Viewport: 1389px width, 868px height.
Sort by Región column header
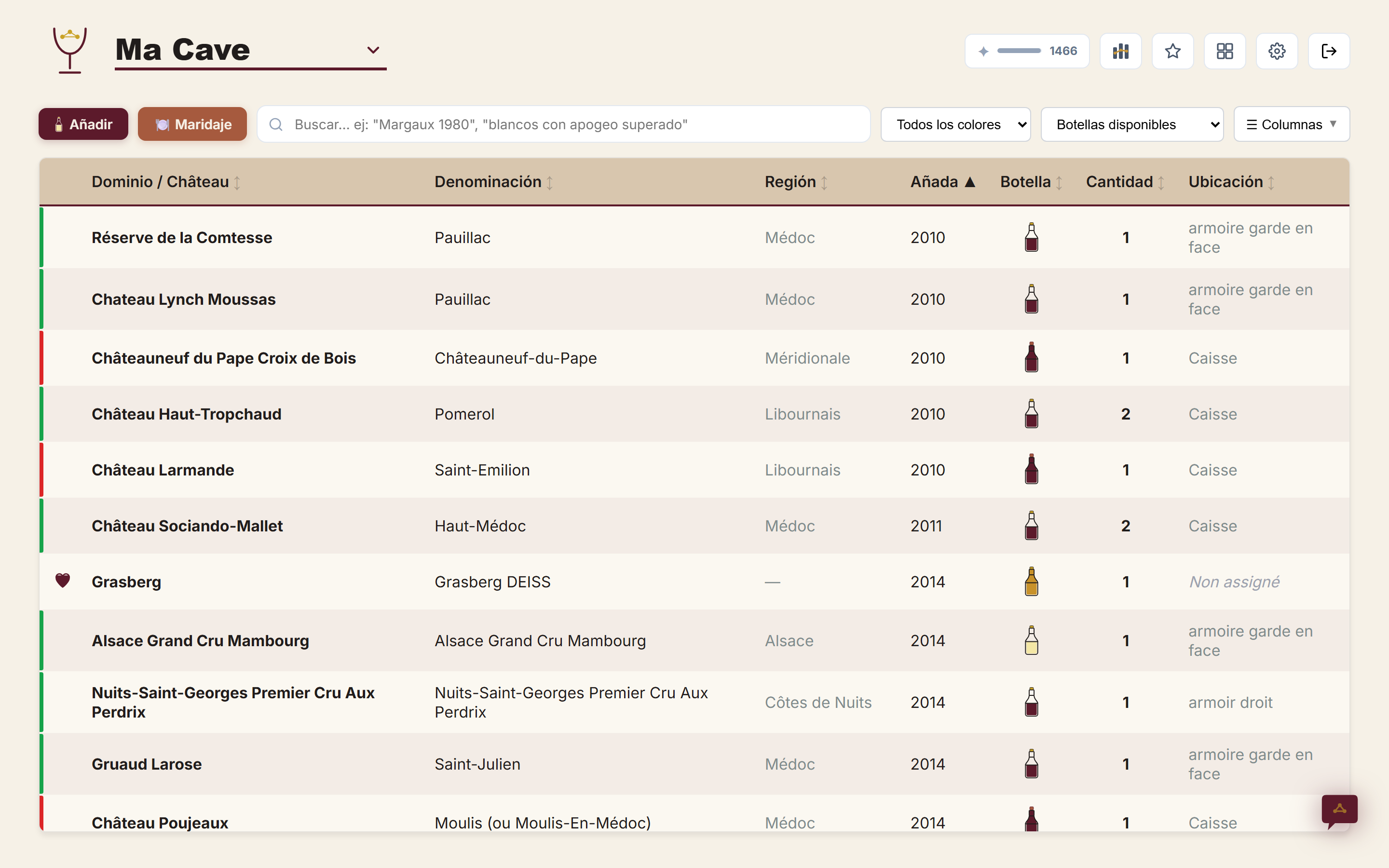coord(796,182)
